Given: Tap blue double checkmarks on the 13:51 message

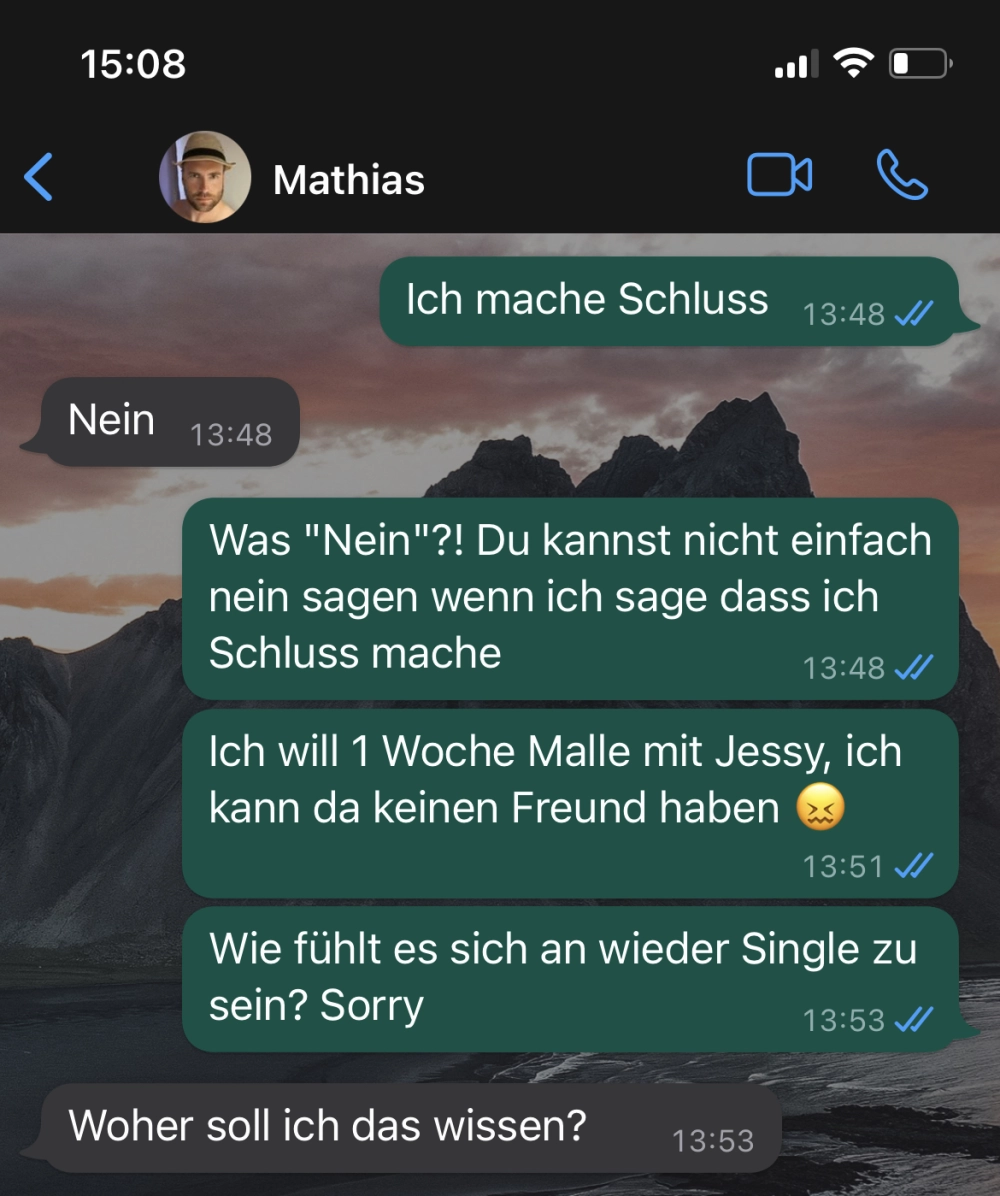Looking at the screenshot, I should pyautogui.click(x=914, y=865).
